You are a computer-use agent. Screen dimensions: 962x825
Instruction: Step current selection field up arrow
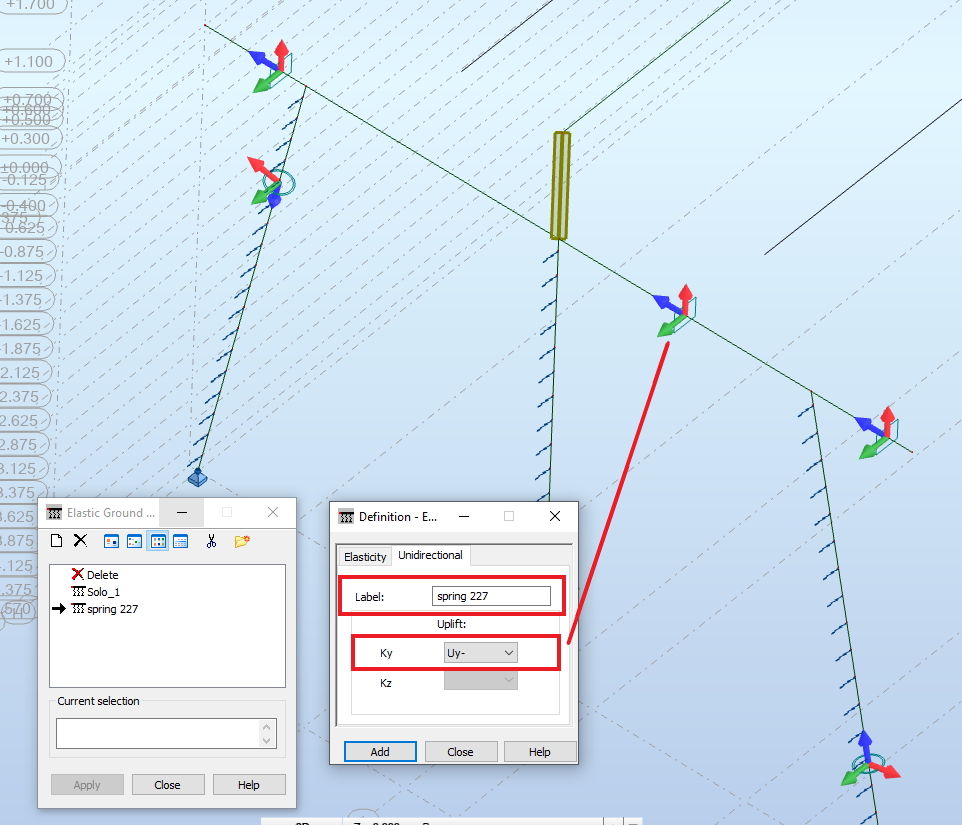[266, 727]
